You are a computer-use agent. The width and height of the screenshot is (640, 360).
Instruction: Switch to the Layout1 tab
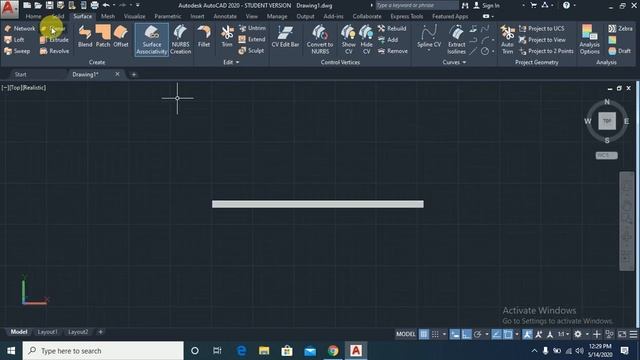(x=48, y=332)
